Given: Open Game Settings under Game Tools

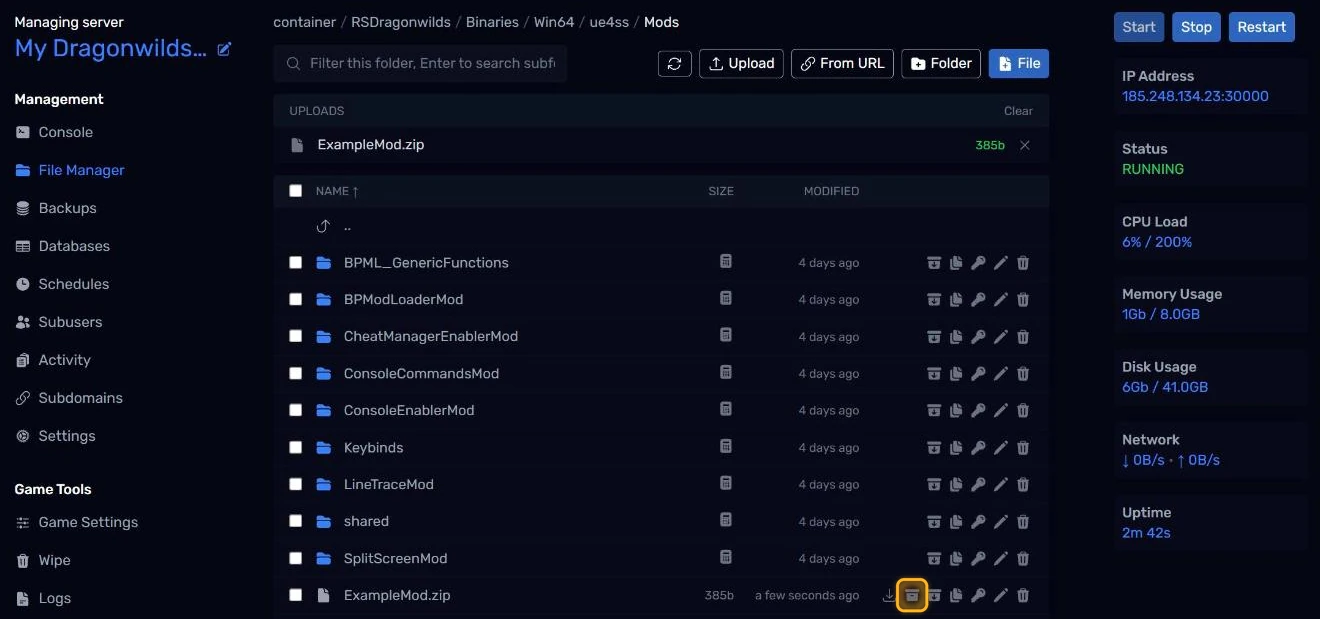Looking at the screenshot, I should click(88, 522).
